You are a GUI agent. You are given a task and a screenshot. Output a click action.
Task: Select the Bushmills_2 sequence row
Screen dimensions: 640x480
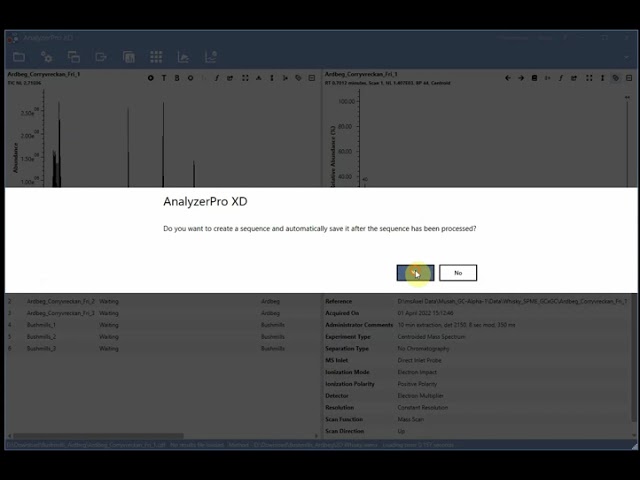[x=163, y=337]
